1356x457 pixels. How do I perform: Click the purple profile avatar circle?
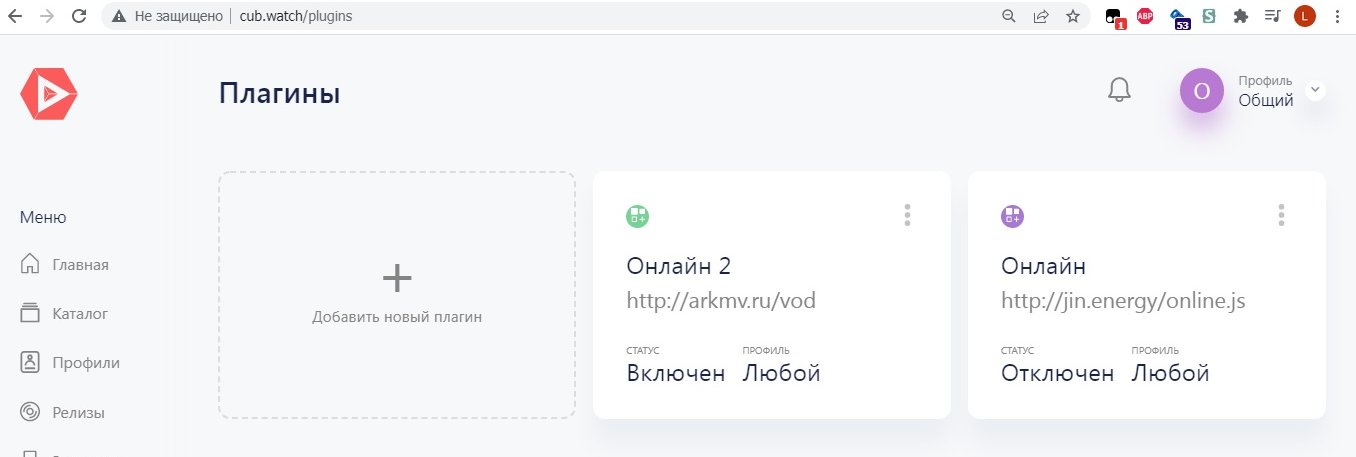1202,91
